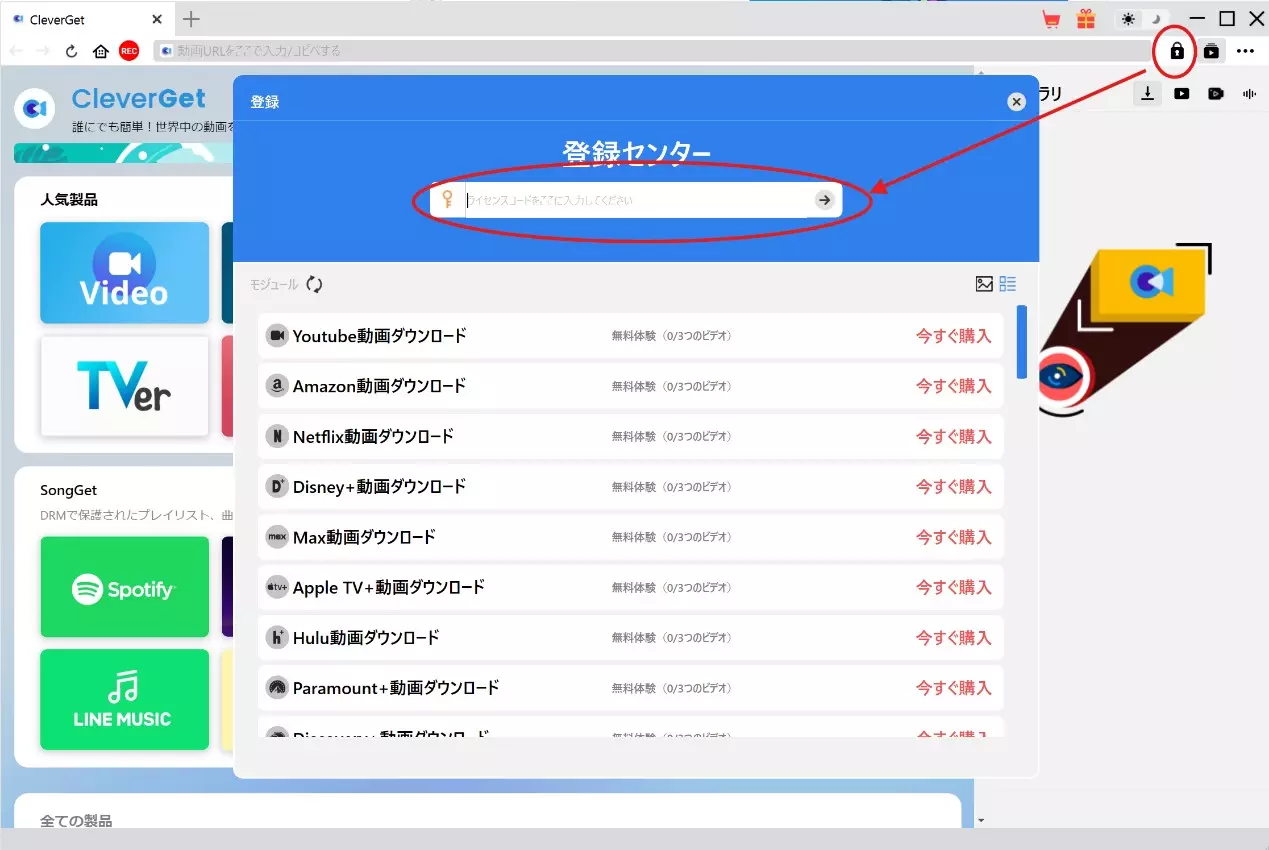Buy now for the Disney+ module
Viewport: 1269px width, 850px height.
click(954, 487)
